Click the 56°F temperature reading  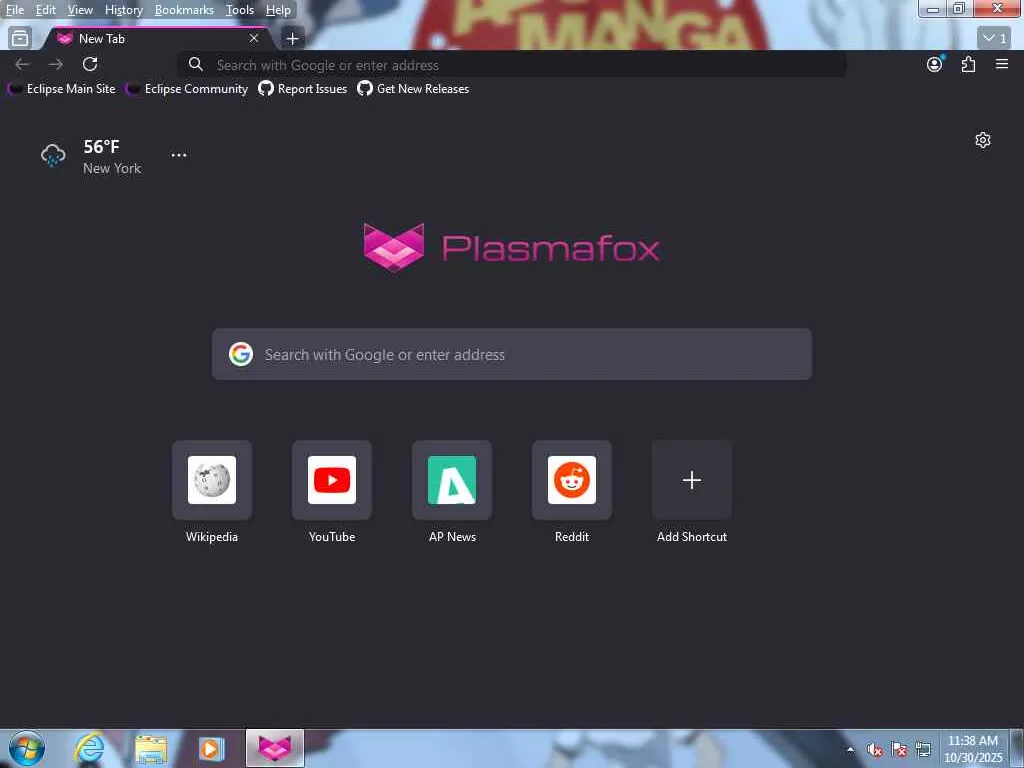[x=101, y=146]
